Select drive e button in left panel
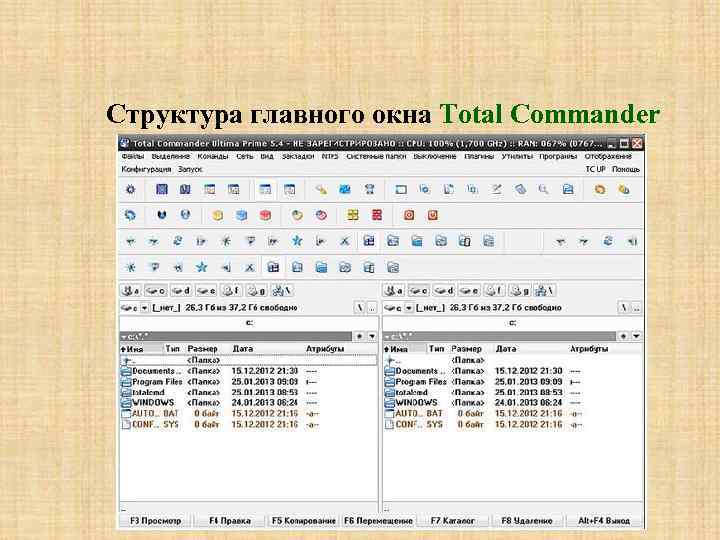Image resolution: width=720 pixels, height=540 pixels. [206, 291]
